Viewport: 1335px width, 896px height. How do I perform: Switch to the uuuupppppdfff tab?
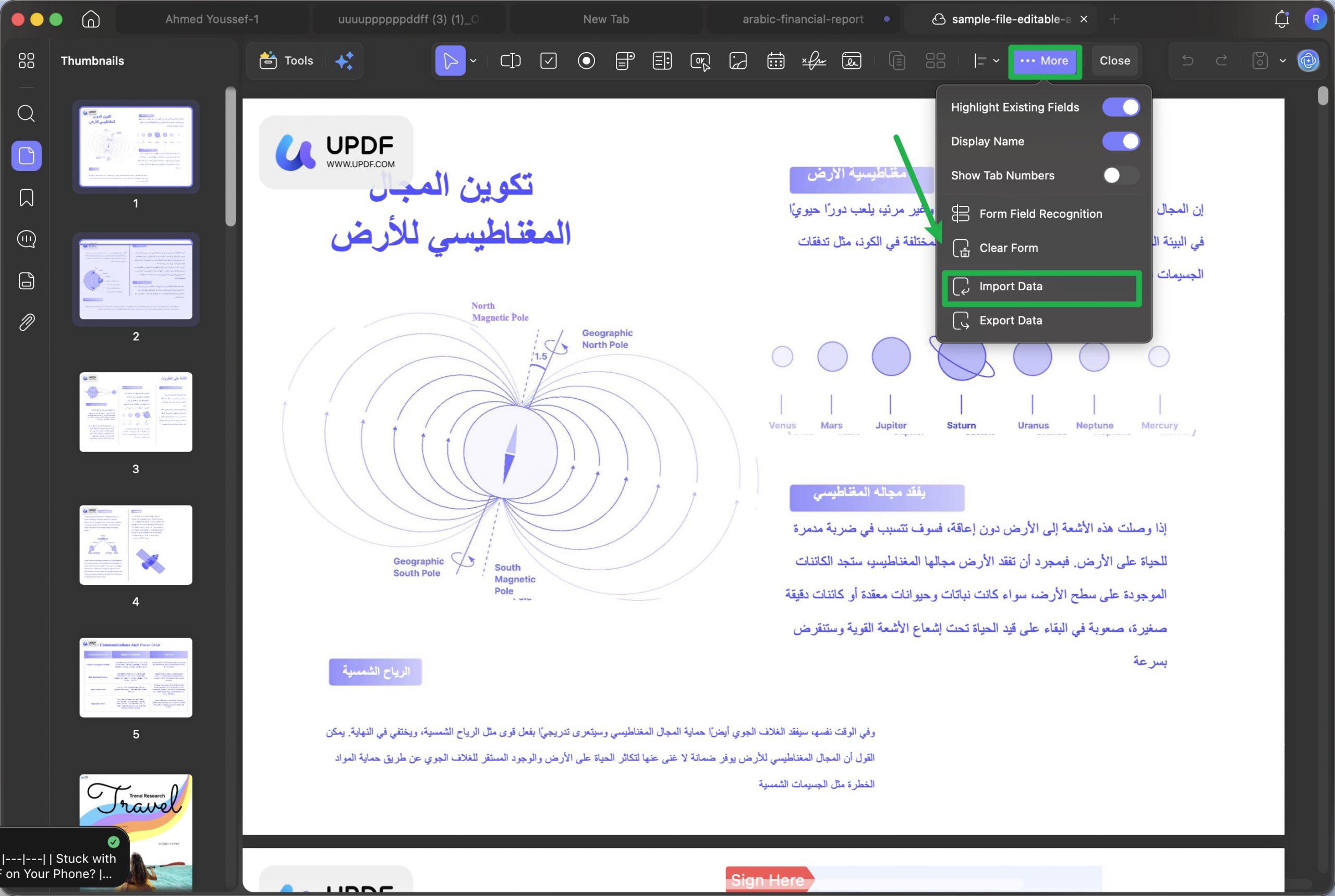coord(409,19)
